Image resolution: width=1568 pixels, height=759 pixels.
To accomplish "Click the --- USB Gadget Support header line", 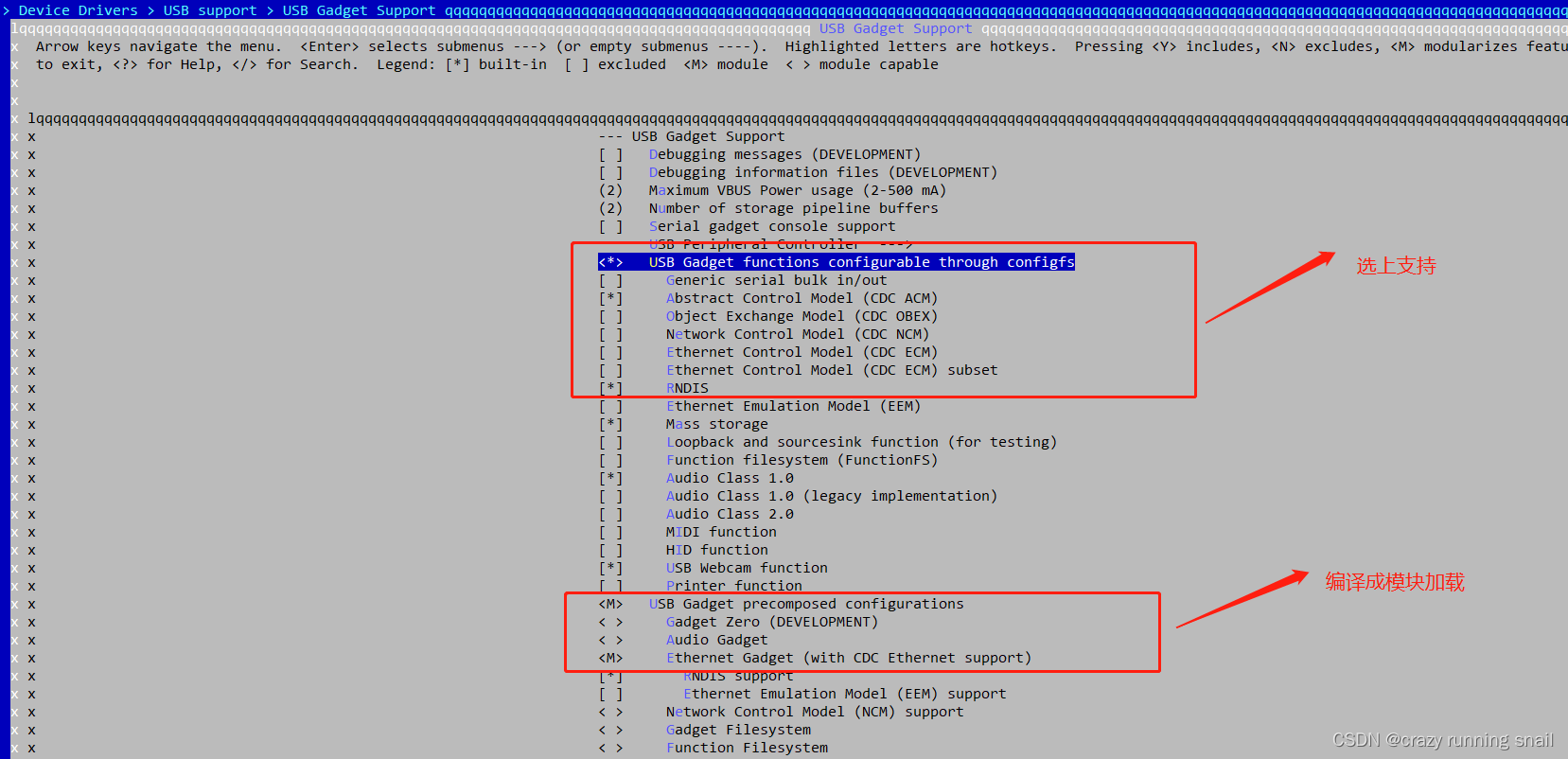I will [x=692, y=136].
